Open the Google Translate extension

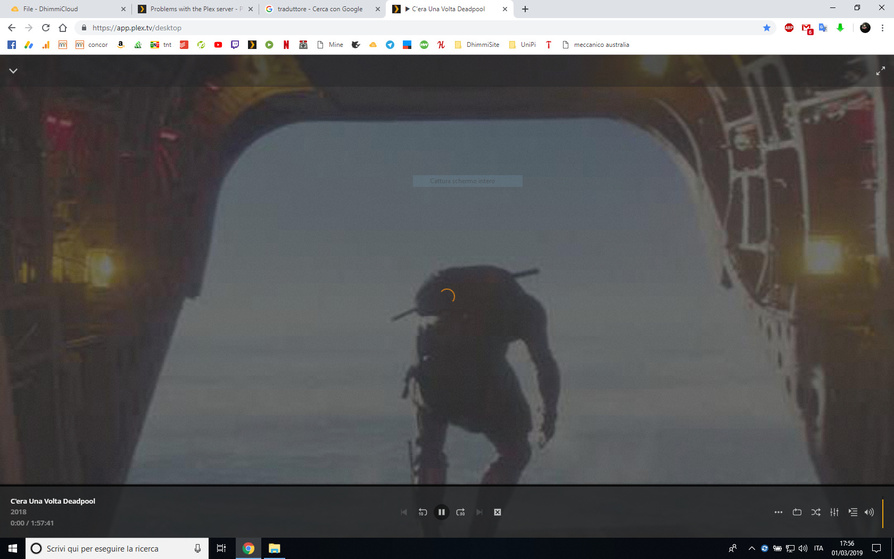823,27
